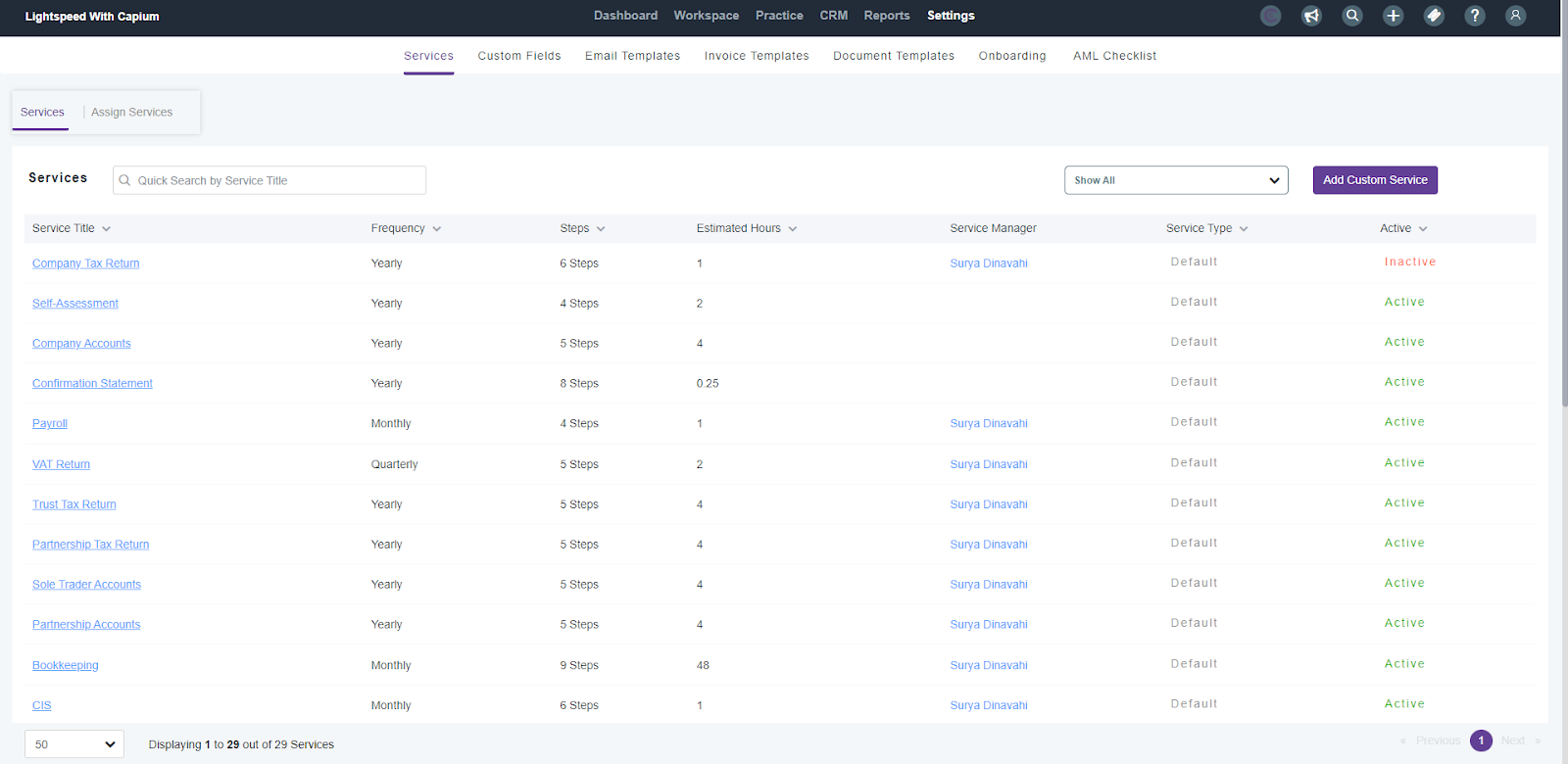Open the announcements megaphone icon
Screen dimensions: 1568x764
(1311, 16)
